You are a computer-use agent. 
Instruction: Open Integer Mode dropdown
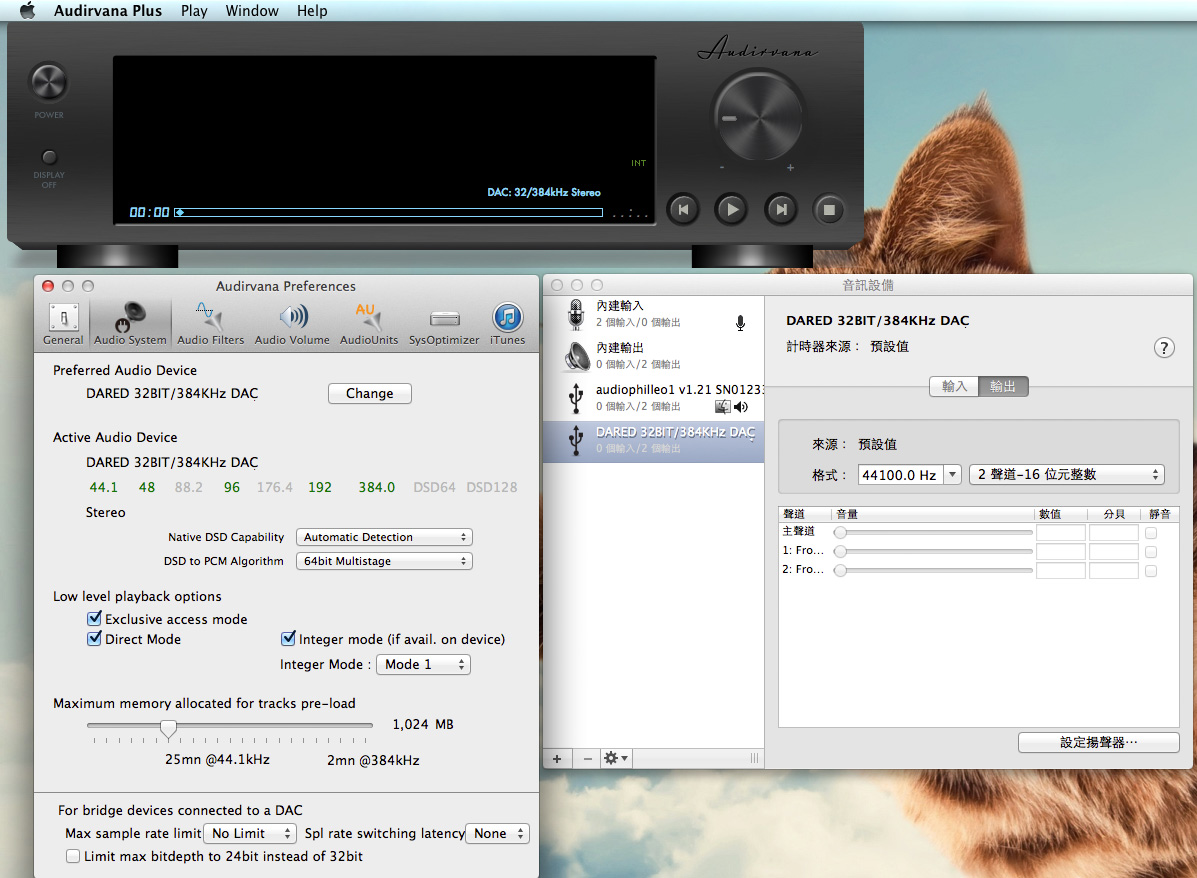424,664
